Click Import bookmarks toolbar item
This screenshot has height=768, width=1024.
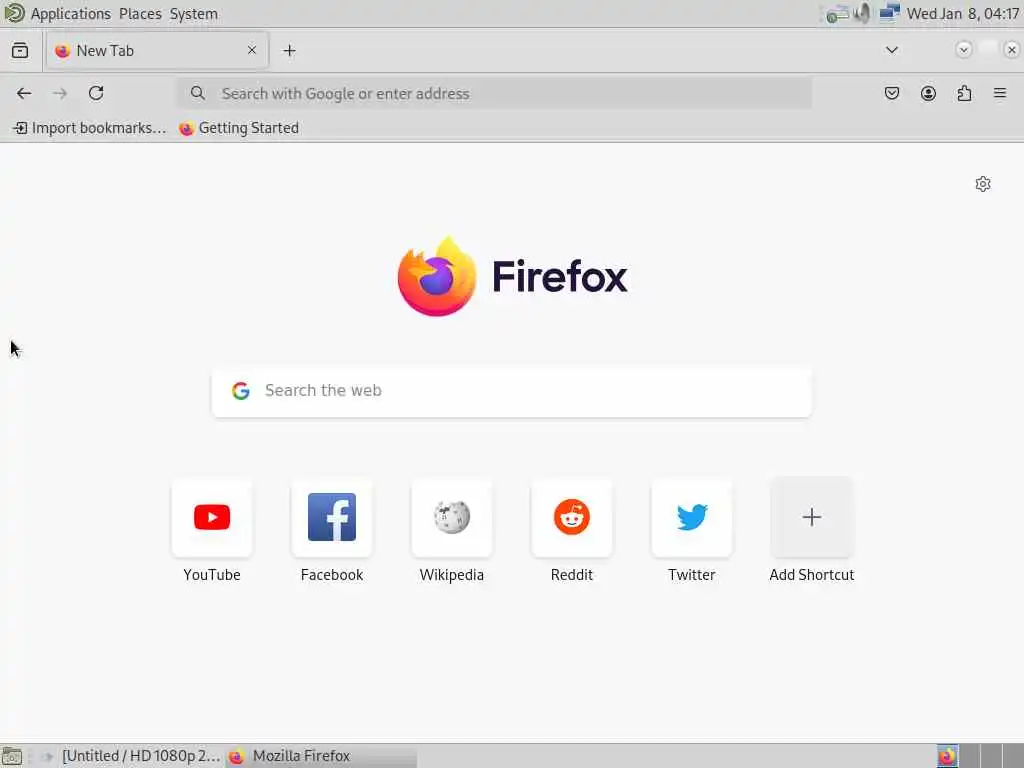[x=90, y=128]
